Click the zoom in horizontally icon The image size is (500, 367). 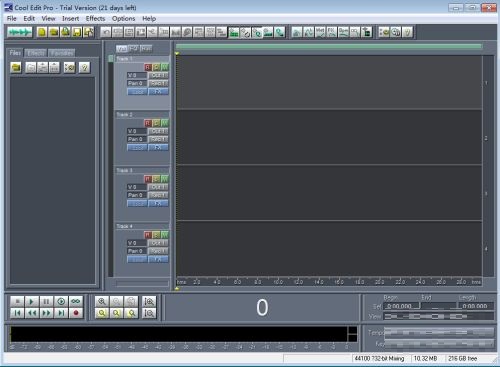tap(102, 302)
